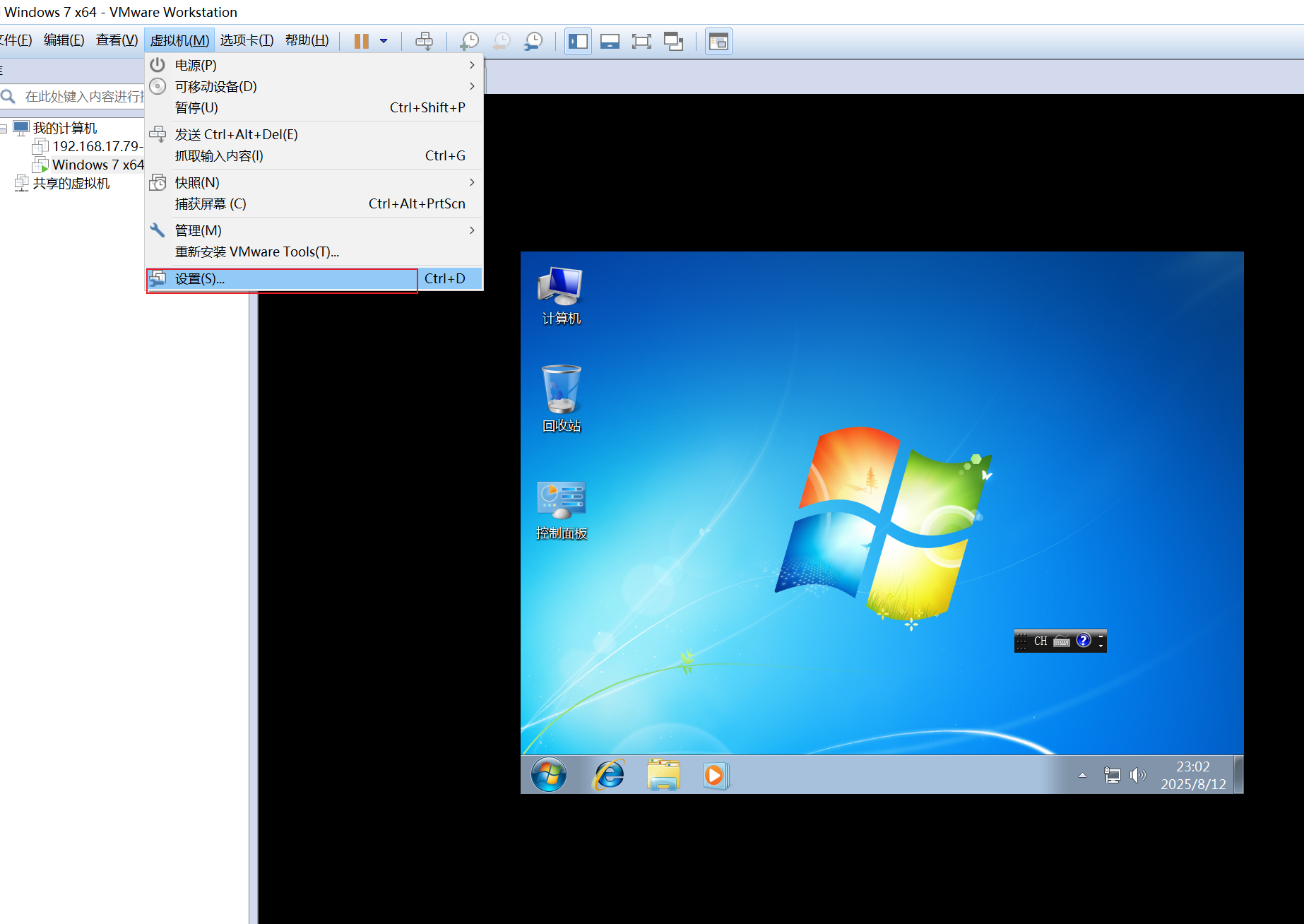Screen dimensions: 1304x924
Task: Click the Revert to snapshot toolbar icon
Action: click(502, 41)
